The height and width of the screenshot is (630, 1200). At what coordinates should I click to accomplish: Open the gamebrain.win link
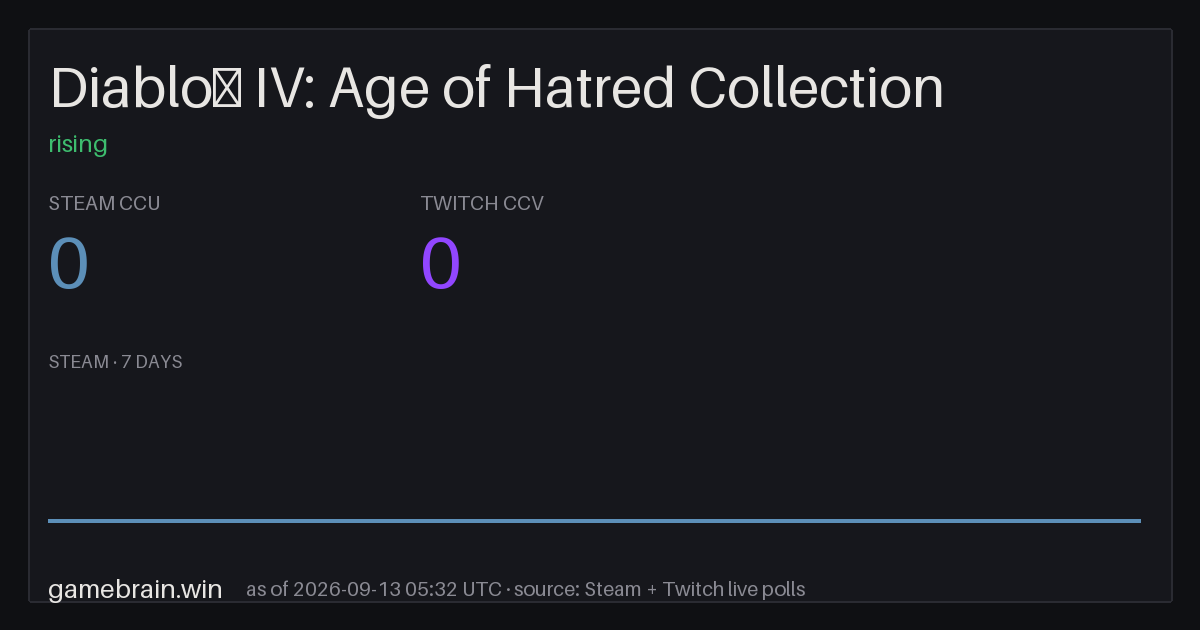(x=135, y=589)
